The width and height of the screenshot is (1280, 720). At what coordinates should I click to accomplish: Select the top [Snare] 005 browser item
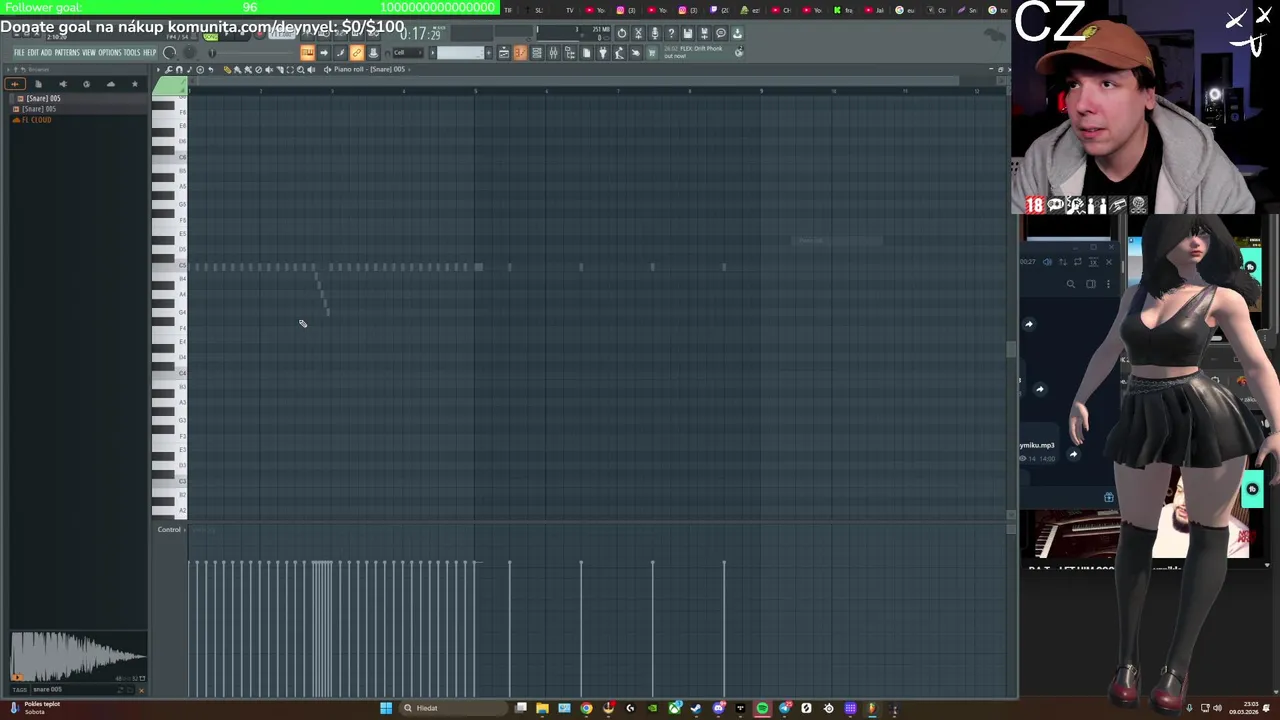pyautogui.click(x=43, y=98)
